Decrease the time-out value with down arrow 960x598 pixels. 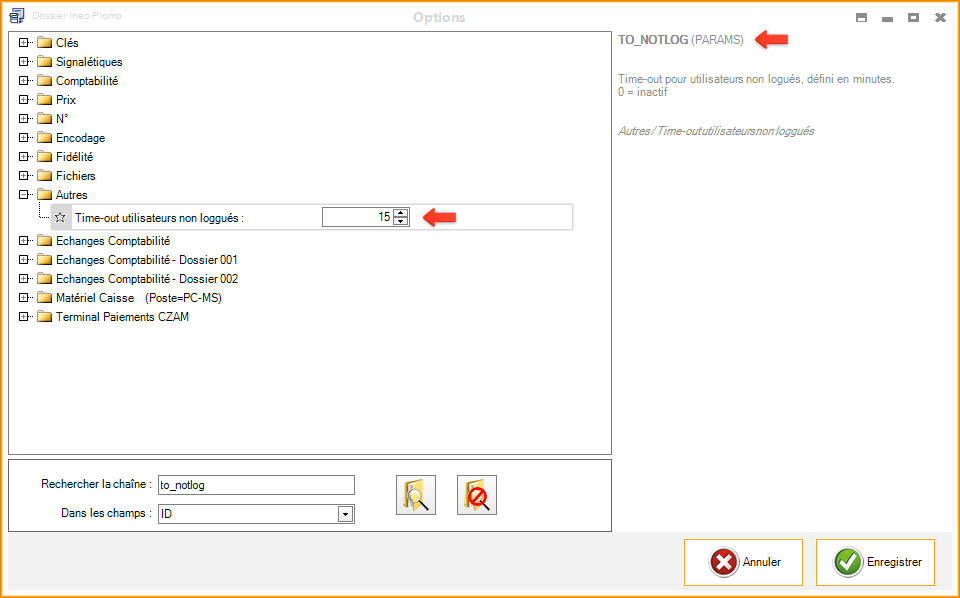pyautogui.click(x=401, y=221)
